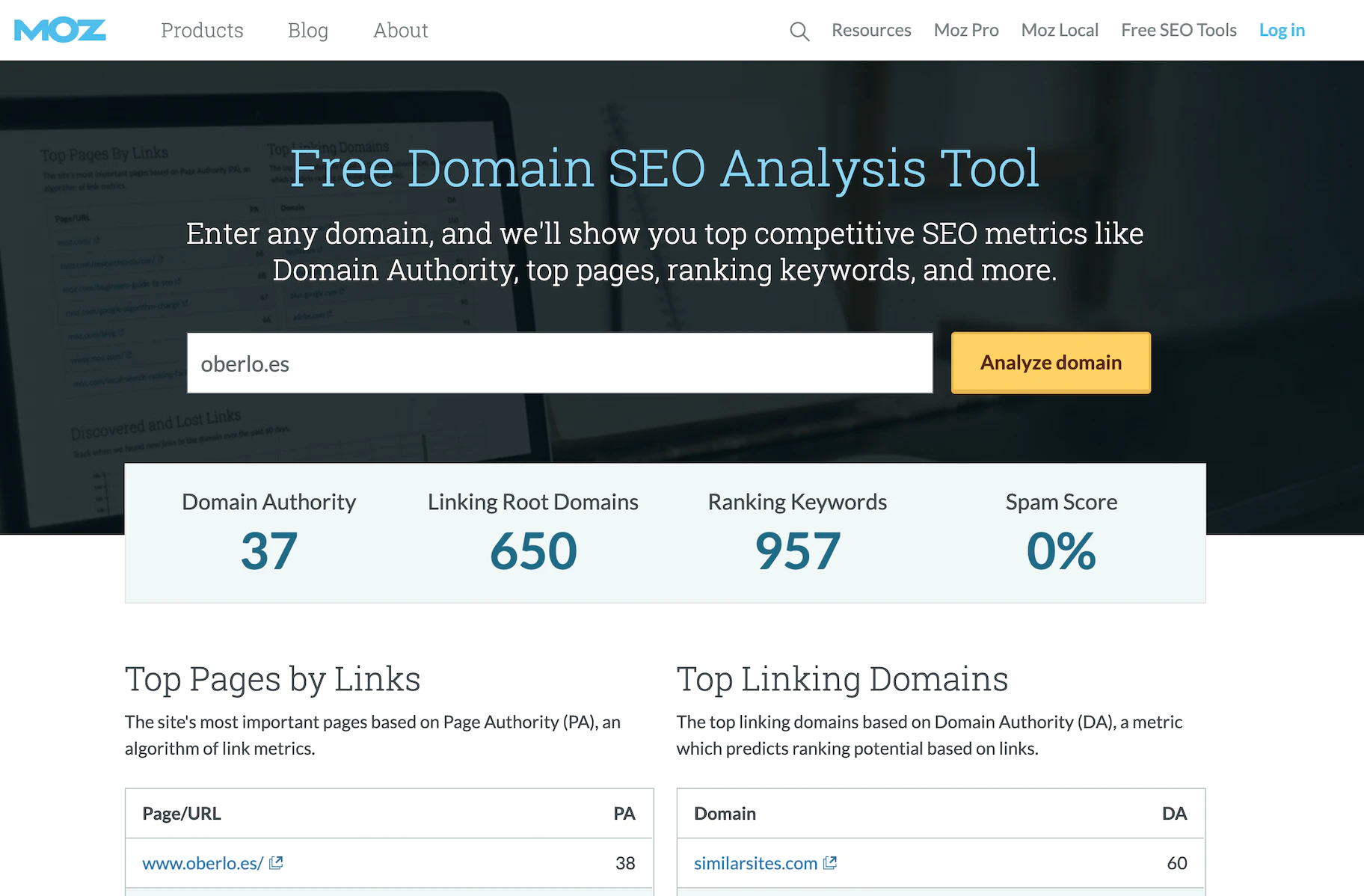Open the www.oberlo.es/ page link
This screenshot has width=1364, height=896.
(x=203, y=863)
